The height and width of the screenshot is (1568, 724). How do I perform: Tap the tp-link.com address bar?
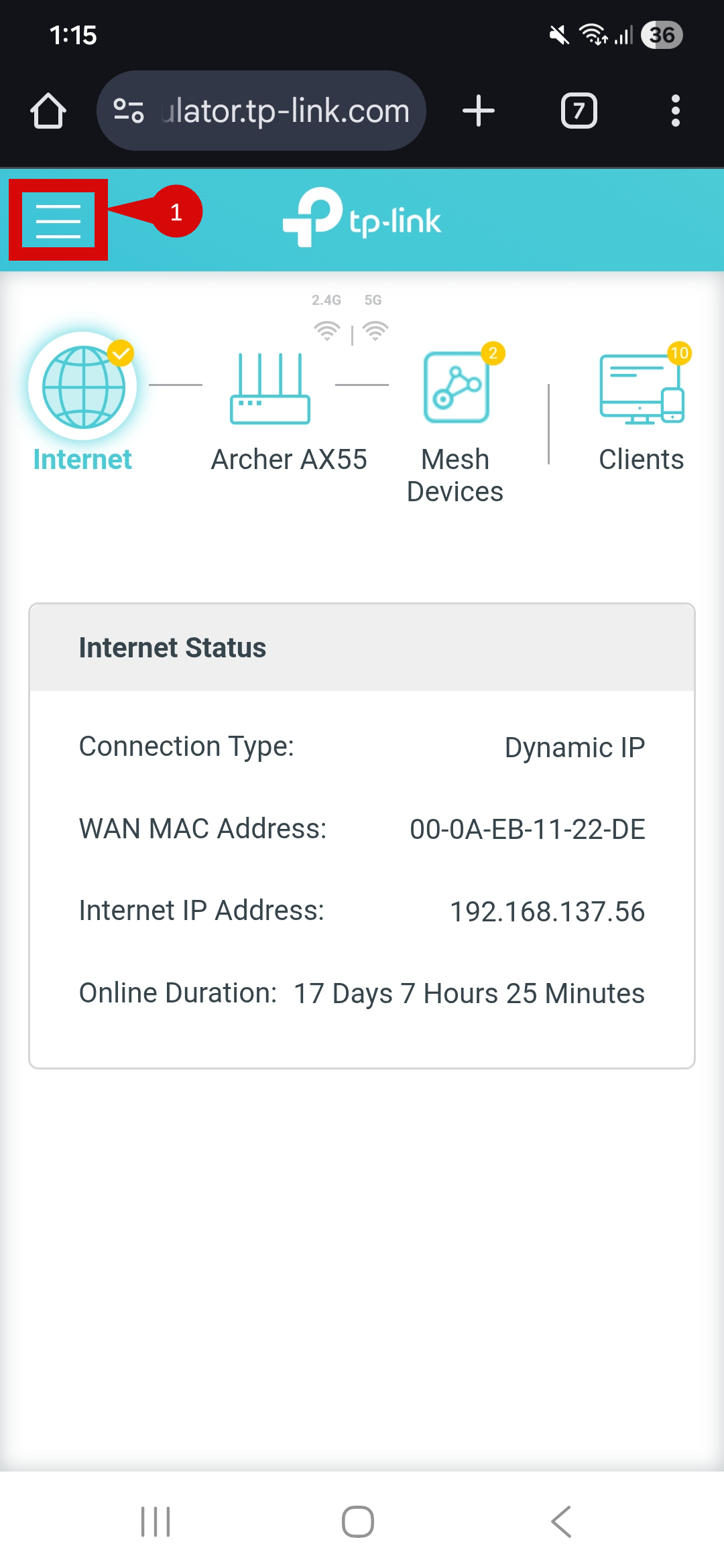tap(285, 111)
